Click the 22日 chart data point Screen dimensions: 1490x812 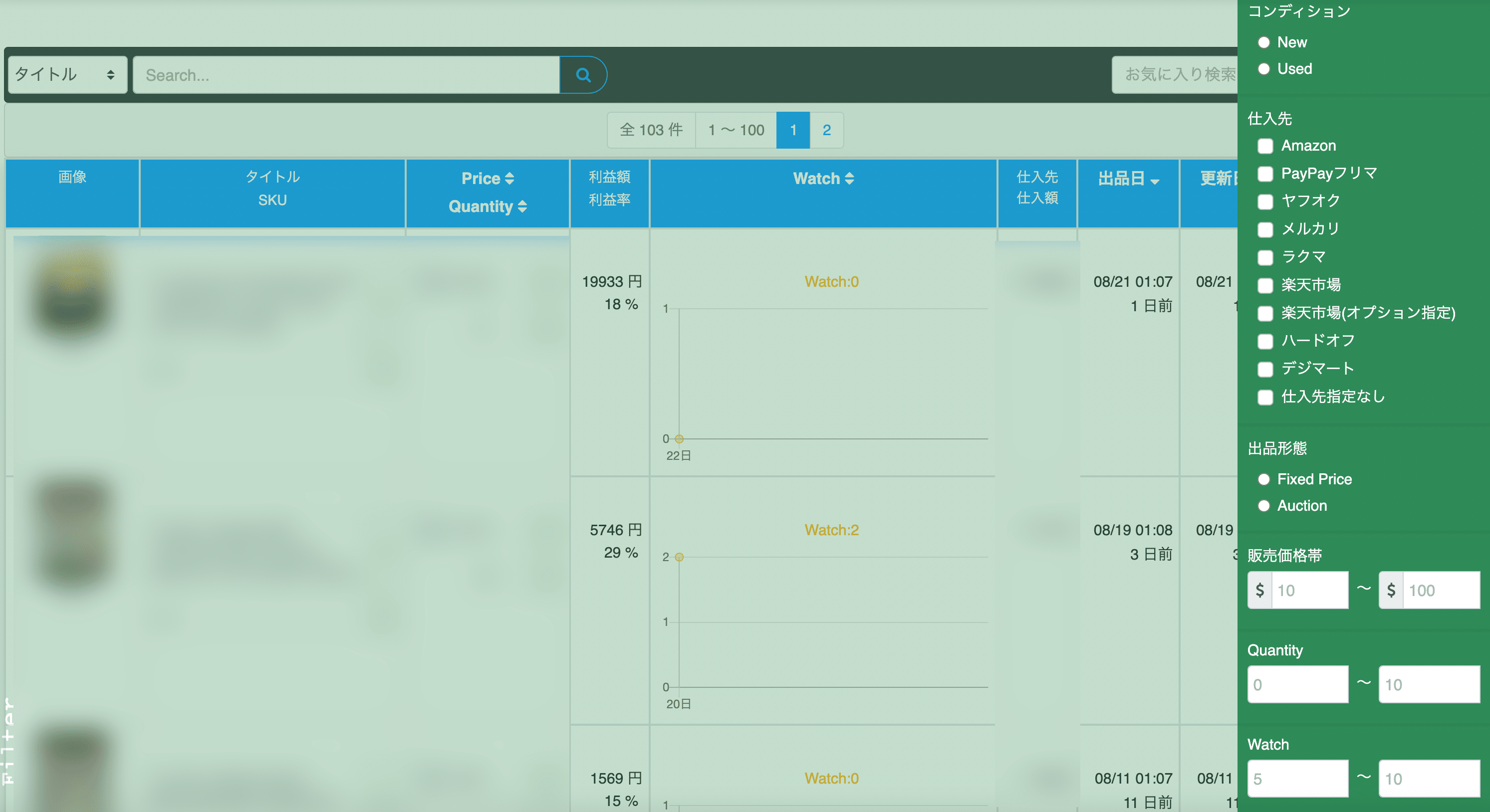(680, 439)
